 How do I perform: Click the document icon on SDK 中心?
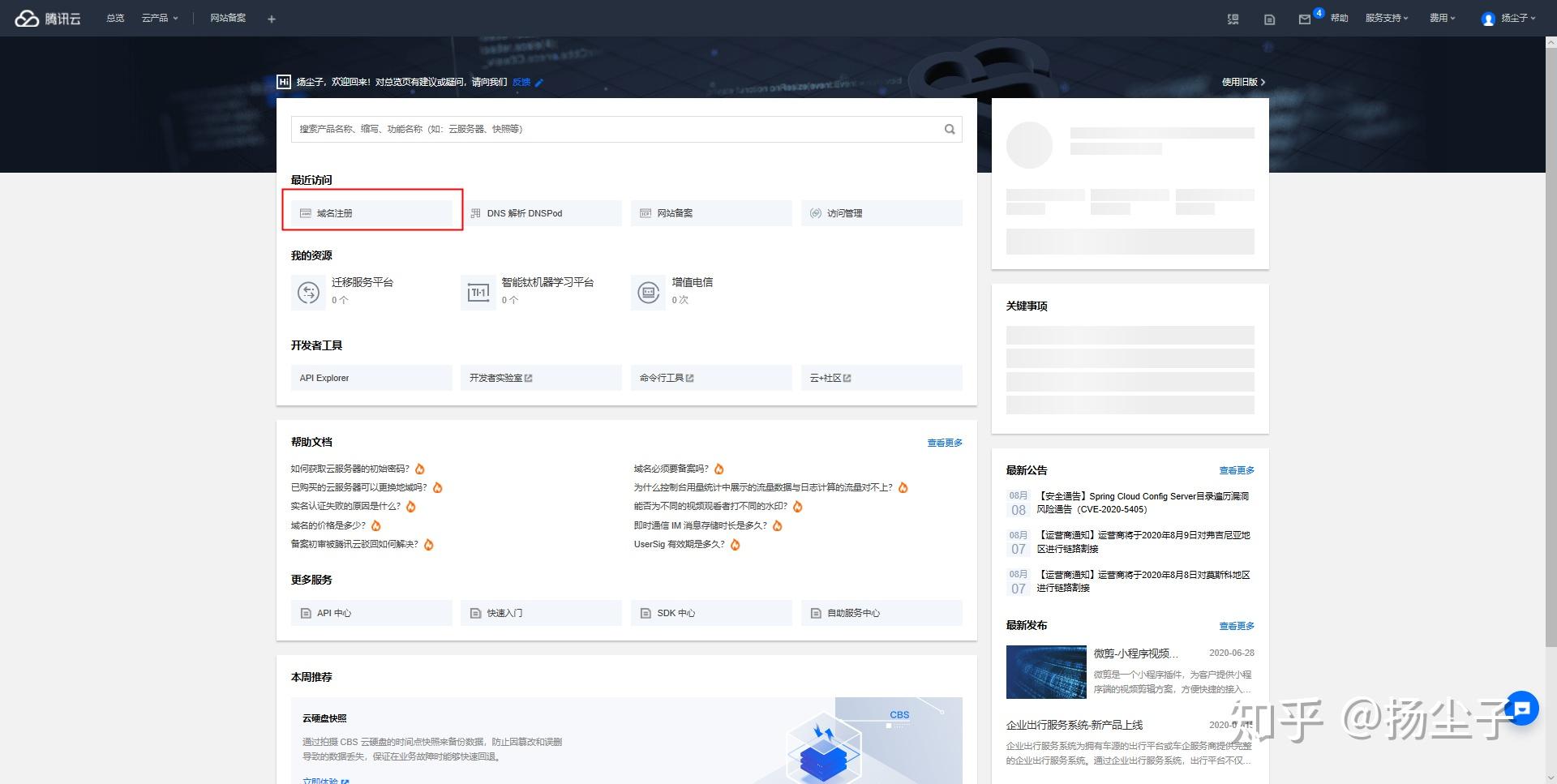click(646, 614)
